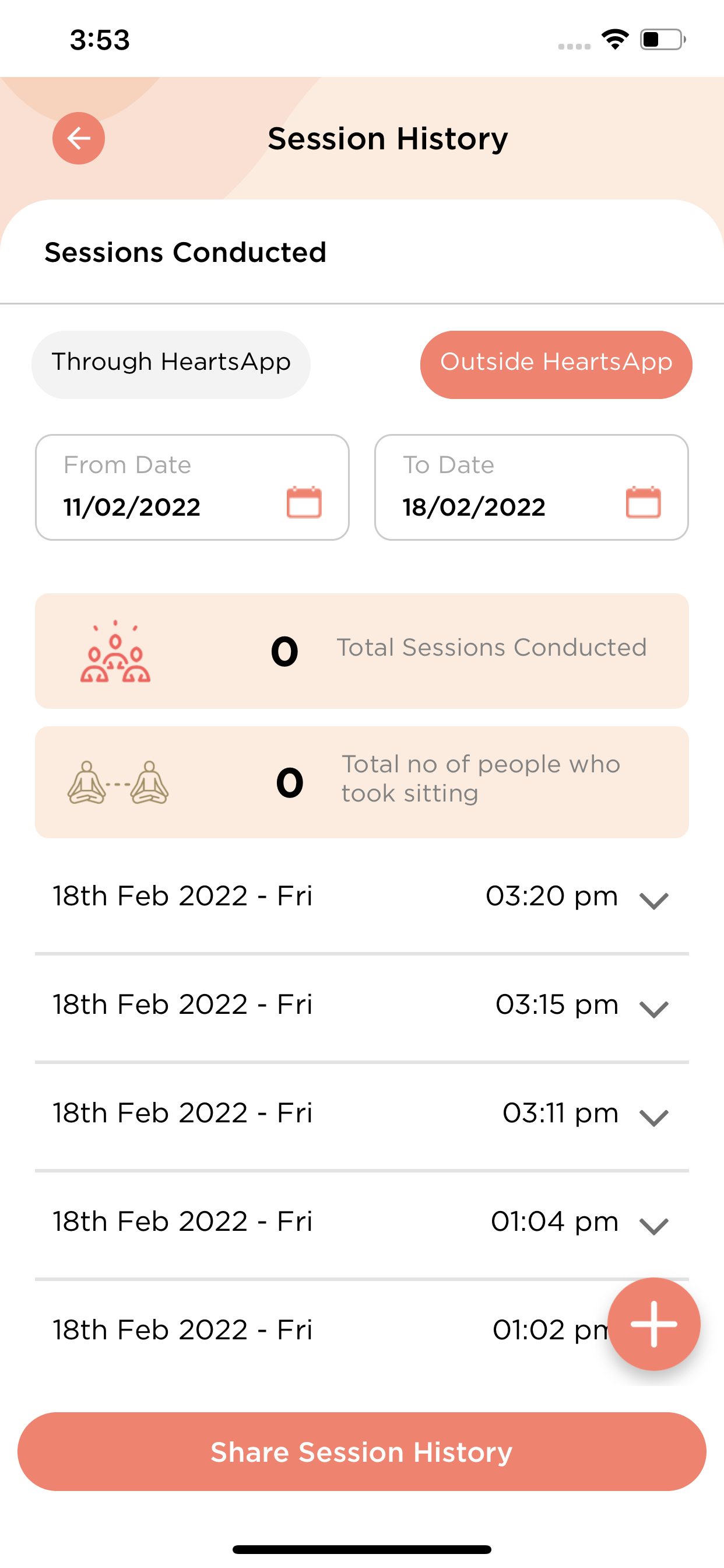Select the 01:02 pm session row
Viewport: 724px width, 1568px height.
click(243, 1330)
